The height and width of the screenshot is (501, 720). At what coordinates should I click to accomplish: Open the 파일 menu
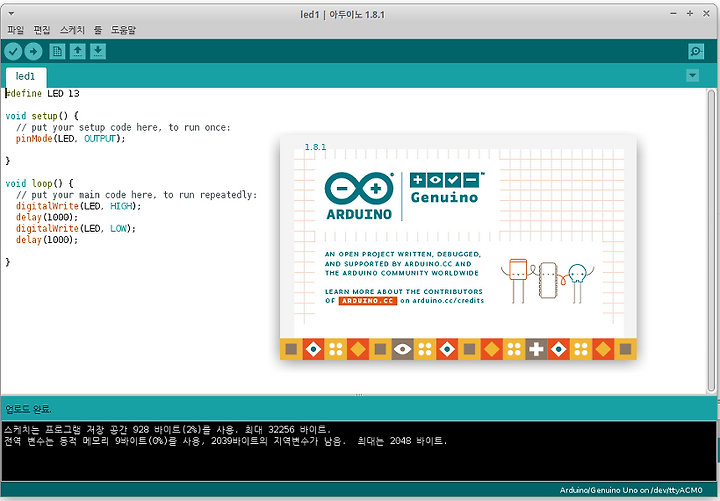pyautogui.click(x=15, y=30)
